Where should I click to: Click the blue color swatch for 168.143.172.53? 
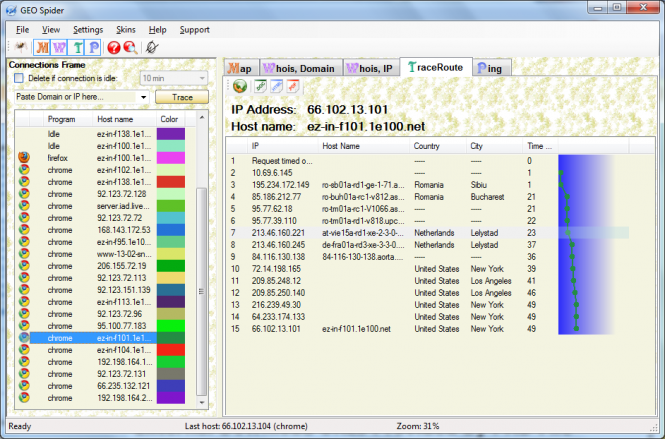[x=170, y=230]
